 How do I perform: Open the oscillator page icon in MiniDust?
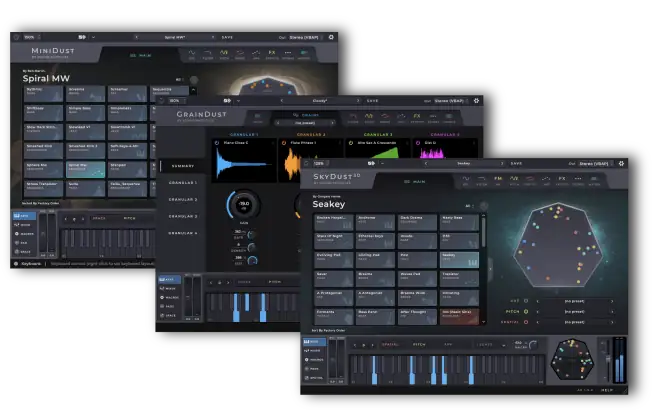click(192, 54)
